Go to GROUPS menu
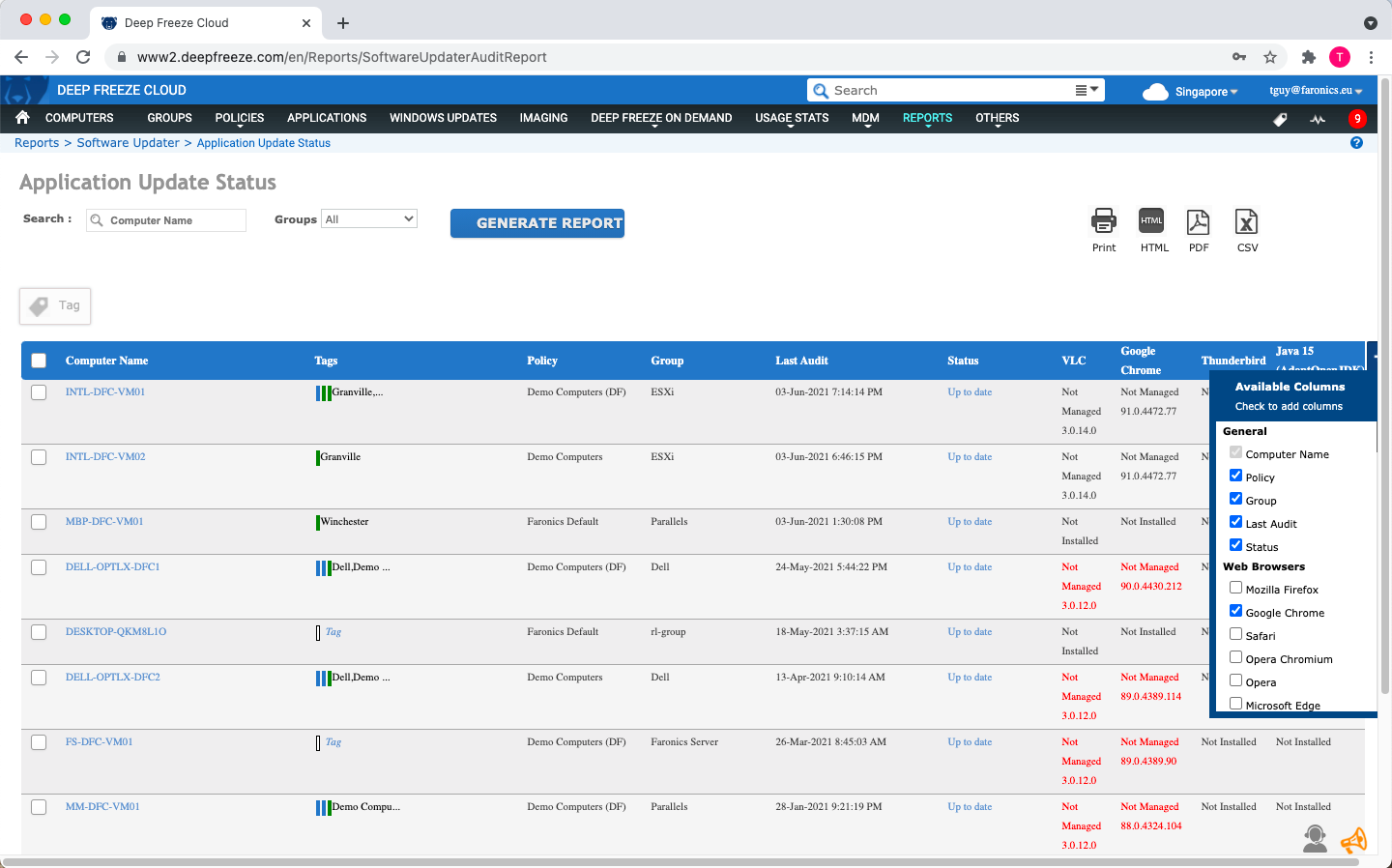 pyautogui.click(x=169, y=118)
